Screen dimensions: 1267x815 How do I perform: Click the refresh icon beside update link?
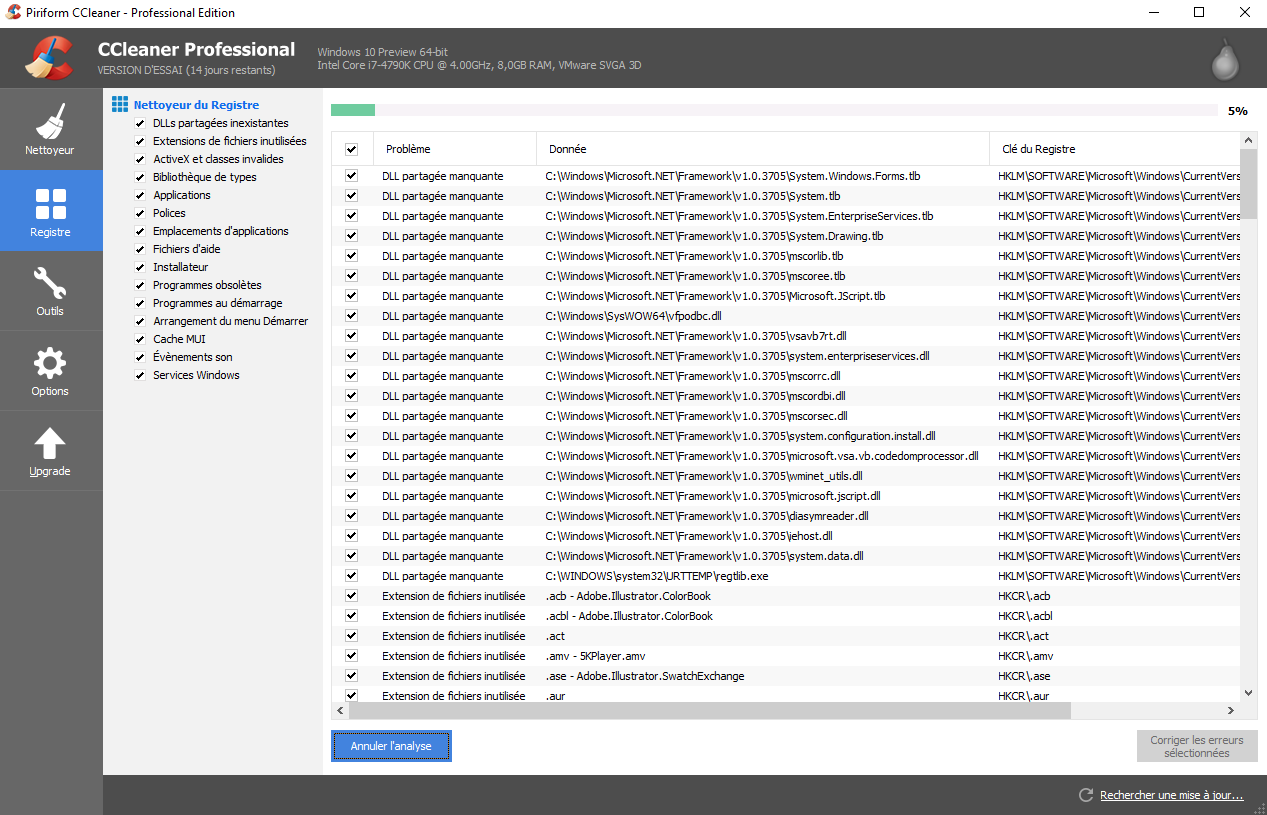pos(1086,795)
